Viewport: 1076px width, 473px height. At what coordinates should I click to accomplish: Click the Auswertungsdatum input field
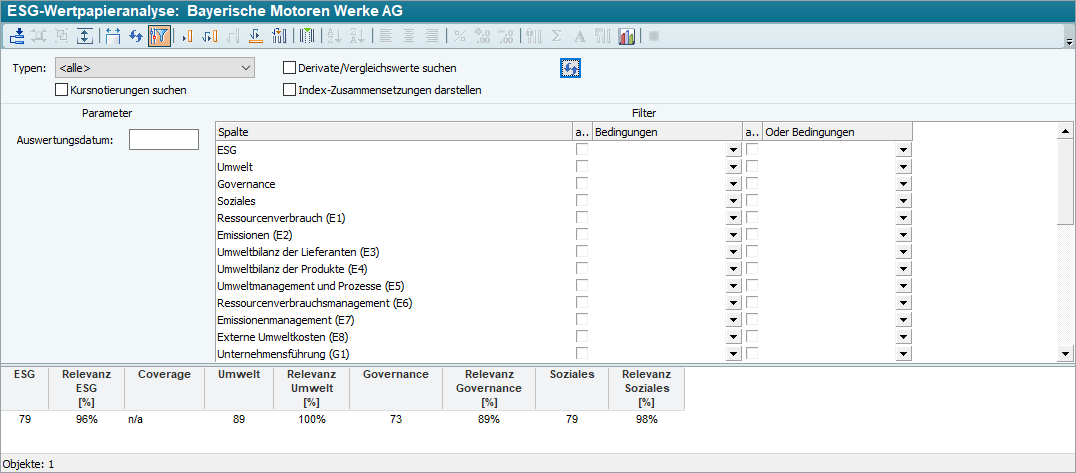[164, 140]
